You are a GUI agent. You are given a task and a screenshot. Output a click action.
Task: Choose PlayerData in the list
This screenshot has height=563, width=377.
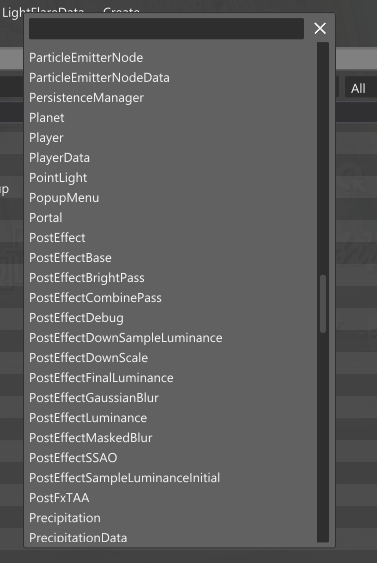pos(59,158)
